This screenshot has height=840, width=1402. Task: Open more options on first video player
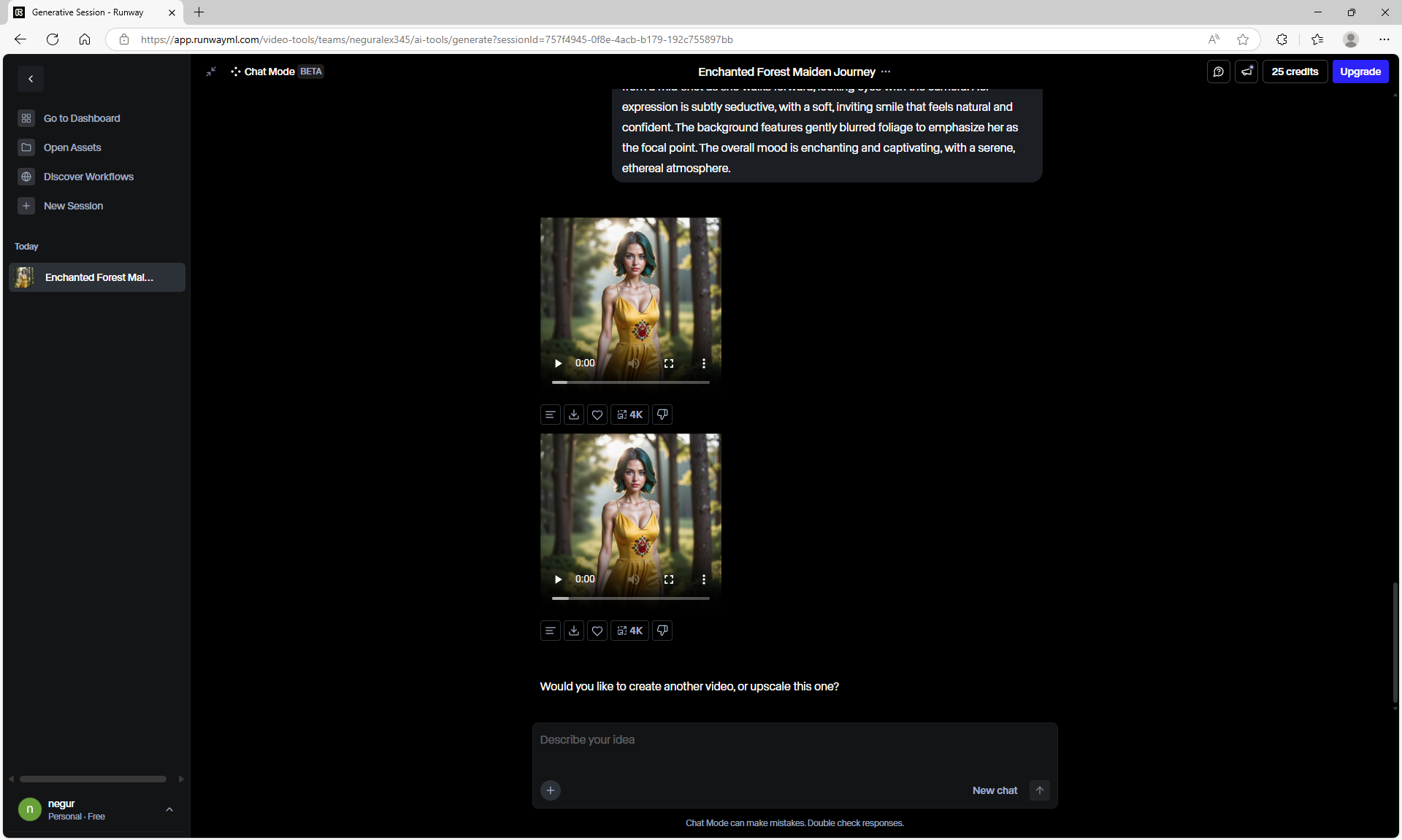(703, 363)
